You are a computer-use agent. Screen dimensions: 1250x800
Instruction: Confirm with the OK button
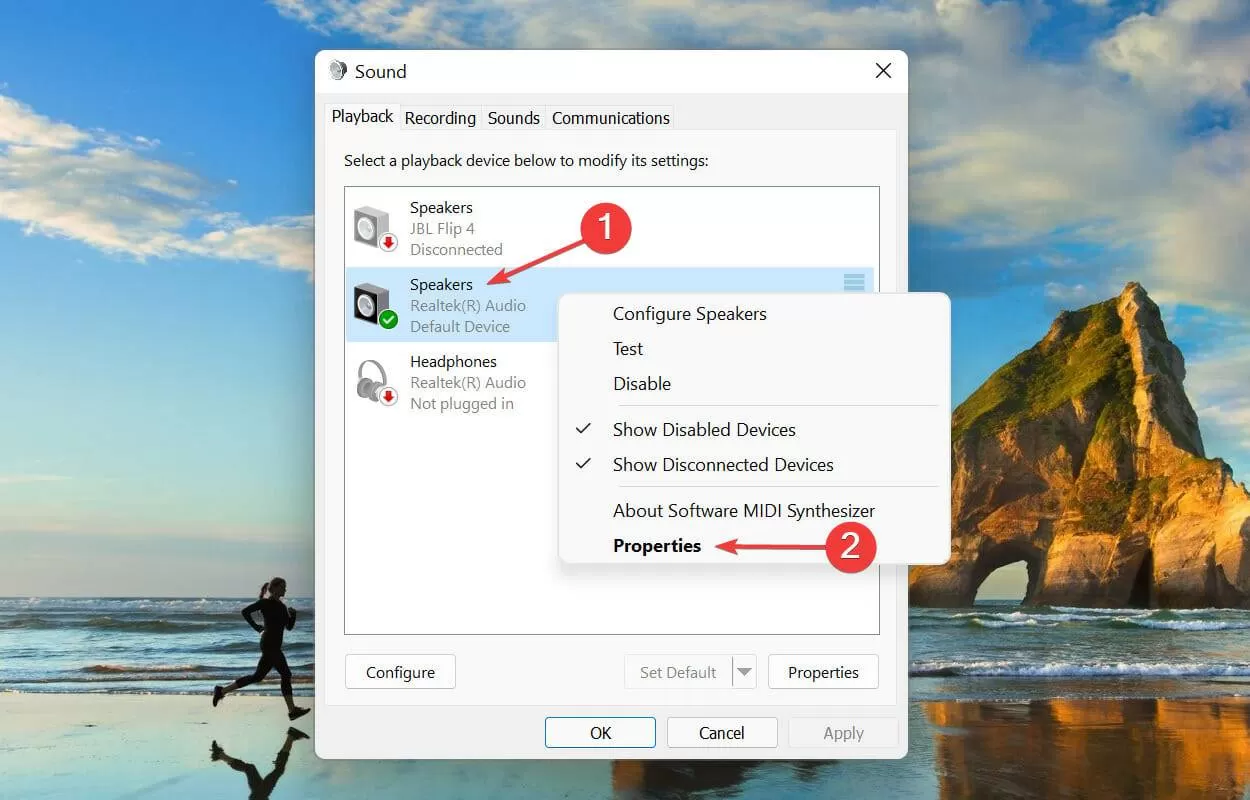600,733
